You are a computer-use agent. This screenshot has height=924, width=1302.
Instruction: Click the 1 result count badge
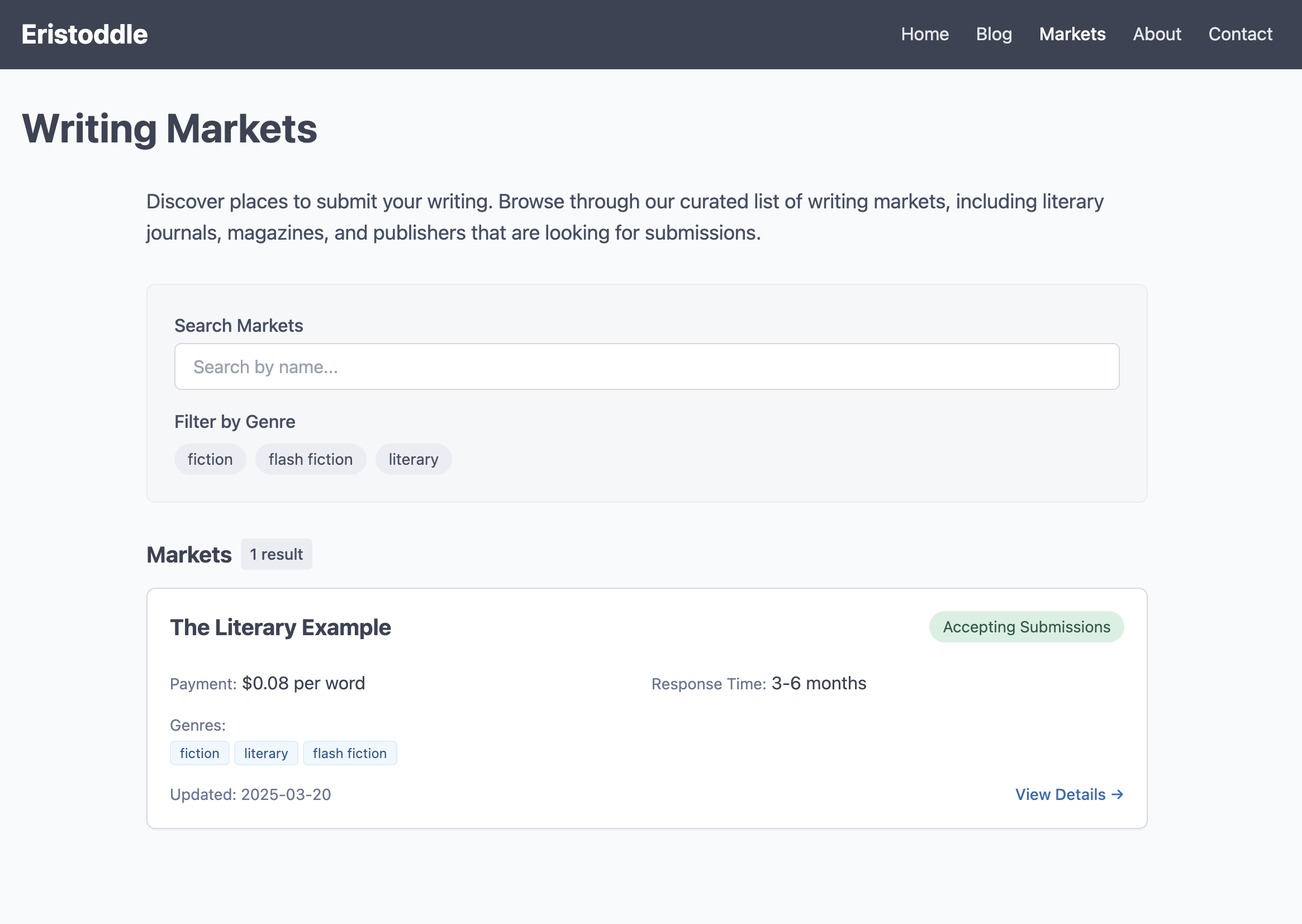click(x=276, y=554)
